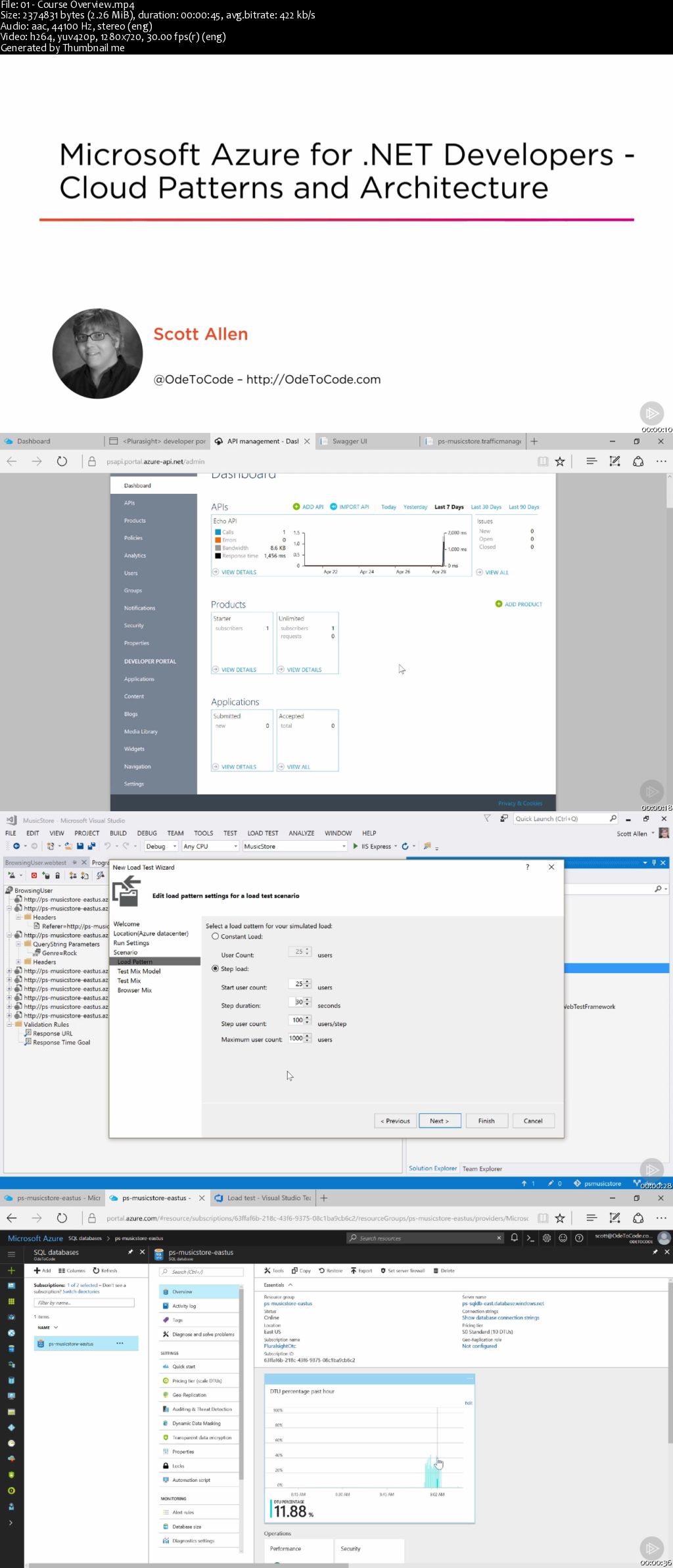This screenshot has width=673, height=1568.
Task: Open the Any CPU platform dropdown
Action: click(210, 846)
